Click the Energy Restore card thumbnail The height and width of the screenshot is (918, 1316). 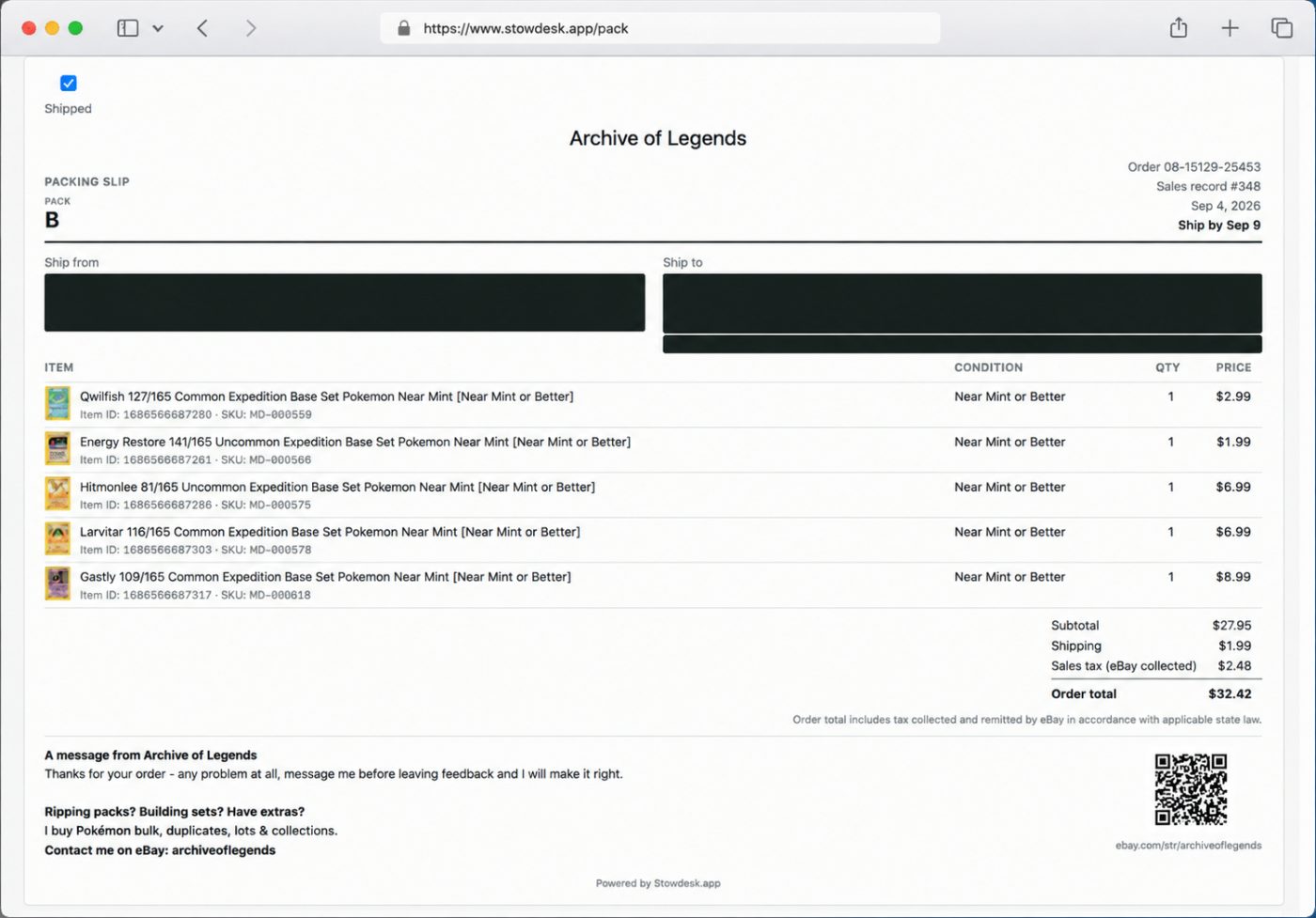click(x=57, y=448)
